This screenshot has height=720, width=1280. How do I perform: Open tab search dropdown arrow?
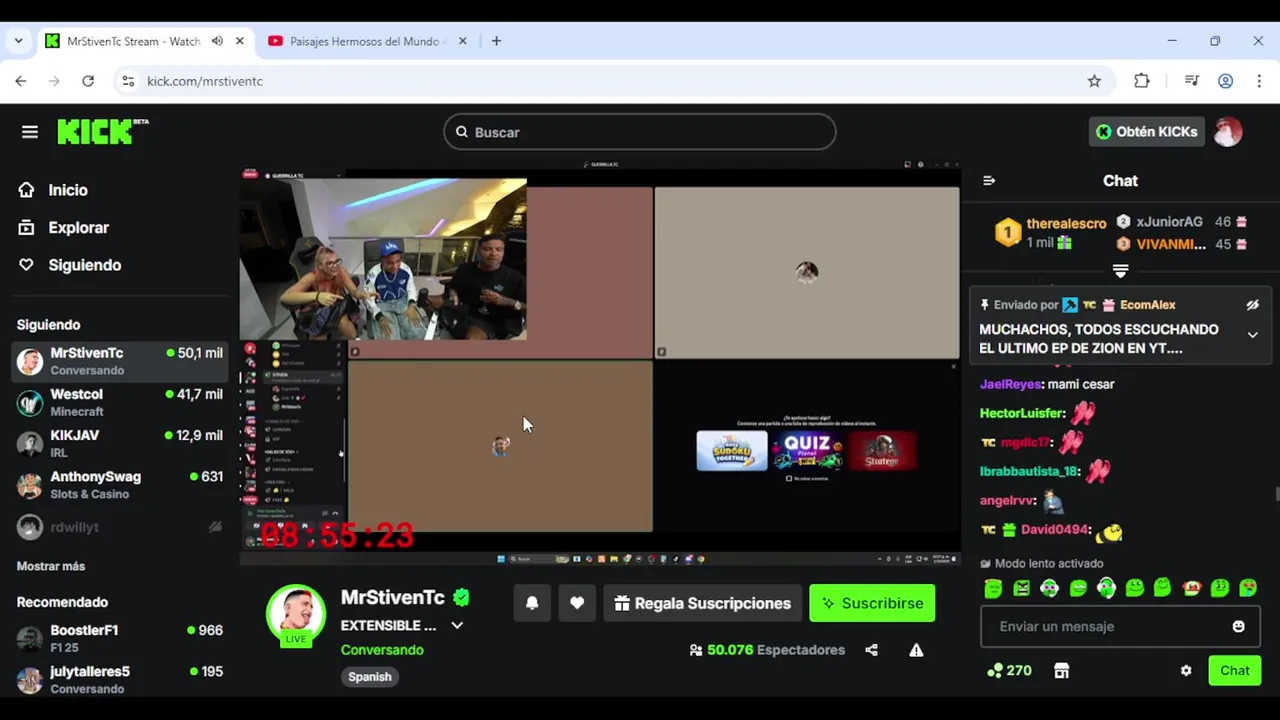18,41
